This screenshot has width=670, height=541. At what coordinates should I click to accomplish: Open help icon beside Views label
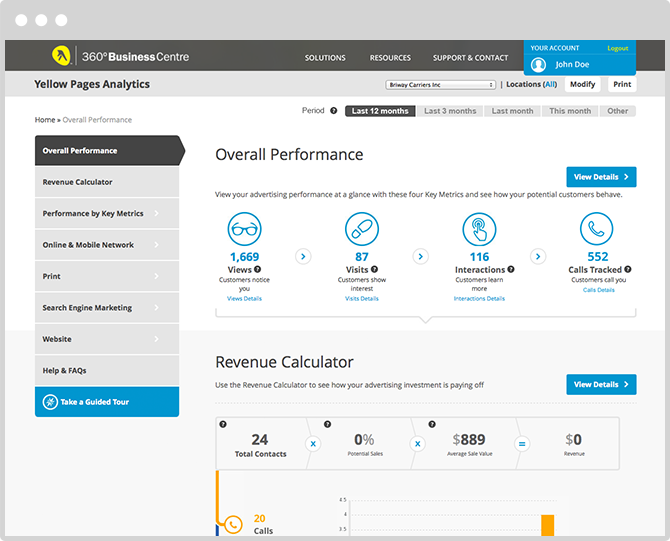[x=257, y=269]
